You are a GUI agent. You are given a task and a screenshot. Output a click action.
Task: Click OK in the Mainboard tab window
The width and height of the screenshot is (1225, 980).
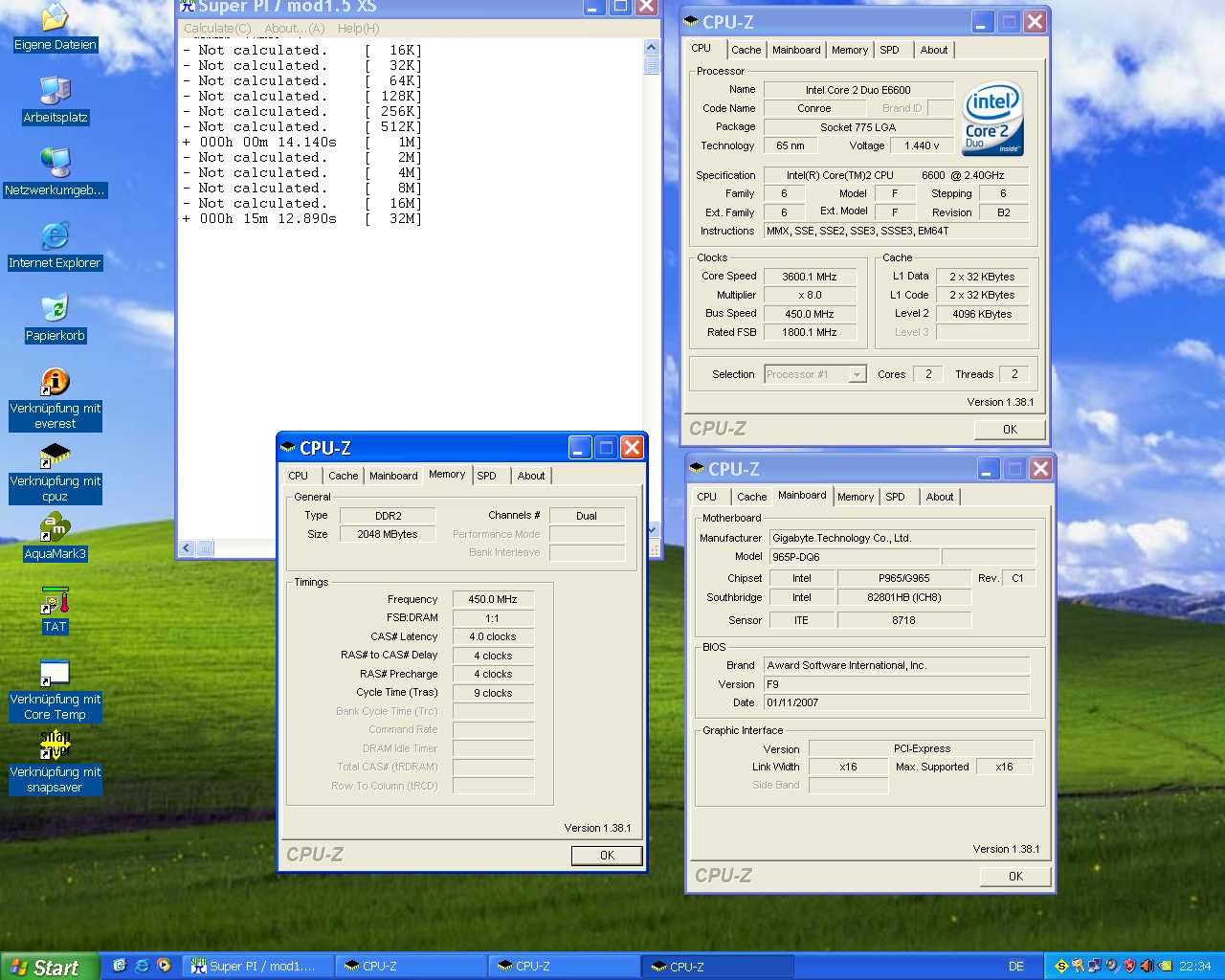coord(1015,877)
